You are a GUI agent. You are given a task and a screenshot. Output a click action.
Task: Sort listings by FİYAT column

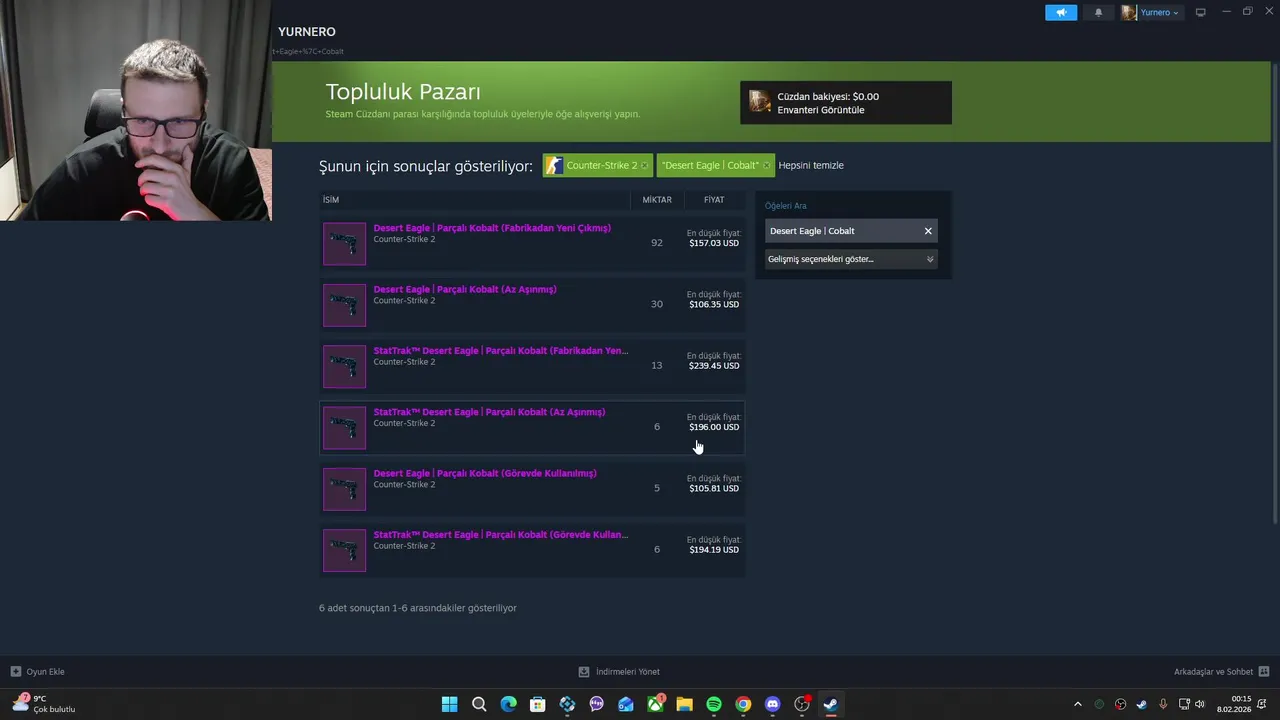(x=714, y=200)
